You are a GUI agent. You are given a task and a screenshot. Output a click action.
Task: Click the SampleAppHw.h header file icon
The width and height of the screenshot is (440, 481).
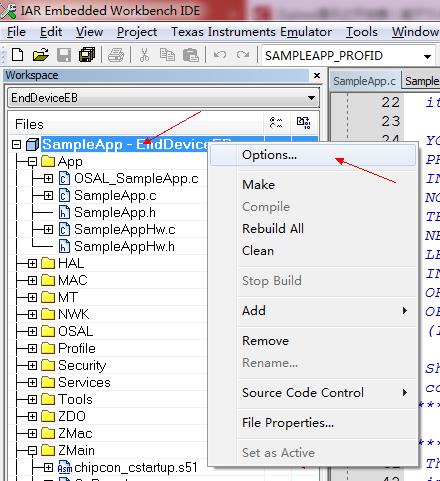pos(64,246)
